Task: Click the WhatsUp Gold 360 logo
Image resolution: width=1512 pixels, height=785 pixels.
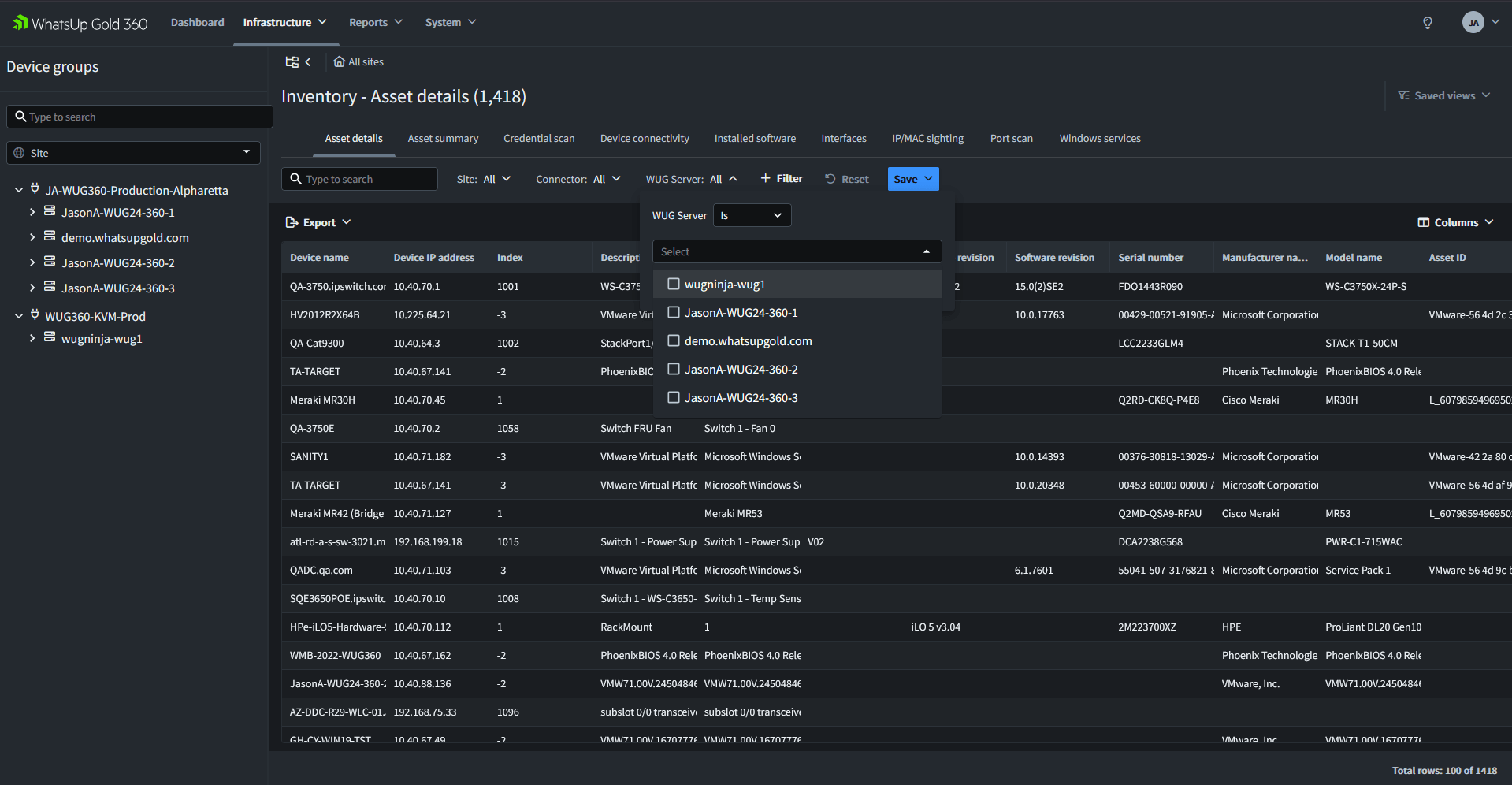Action: coord(80,23)
